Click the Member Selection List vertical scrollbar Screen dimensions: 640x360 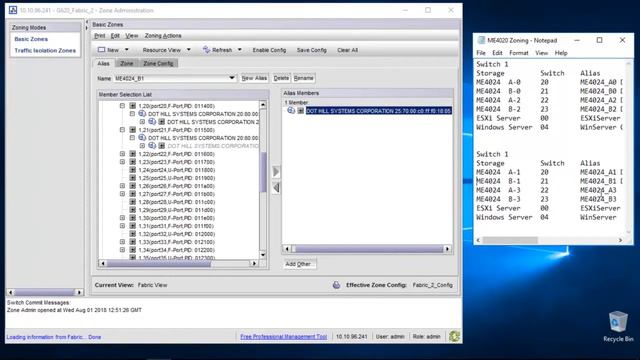tap(263, 180)
